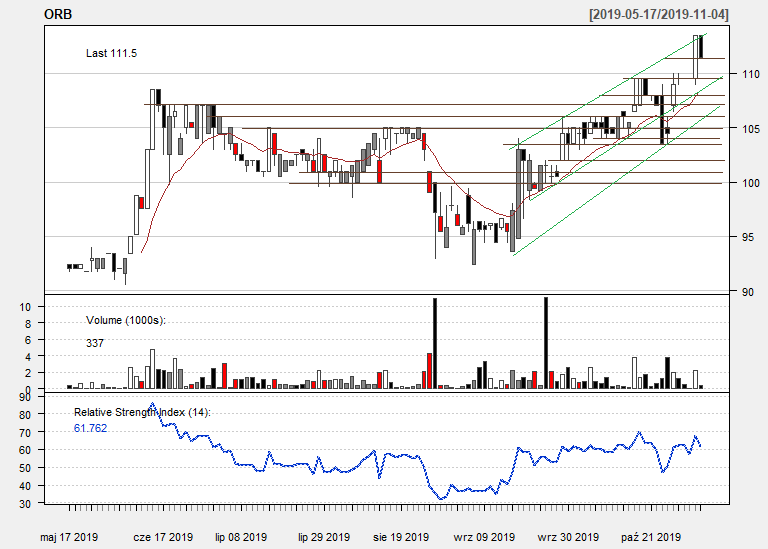
Task: Click the ORB ticker title
Action: click(58, 14)
